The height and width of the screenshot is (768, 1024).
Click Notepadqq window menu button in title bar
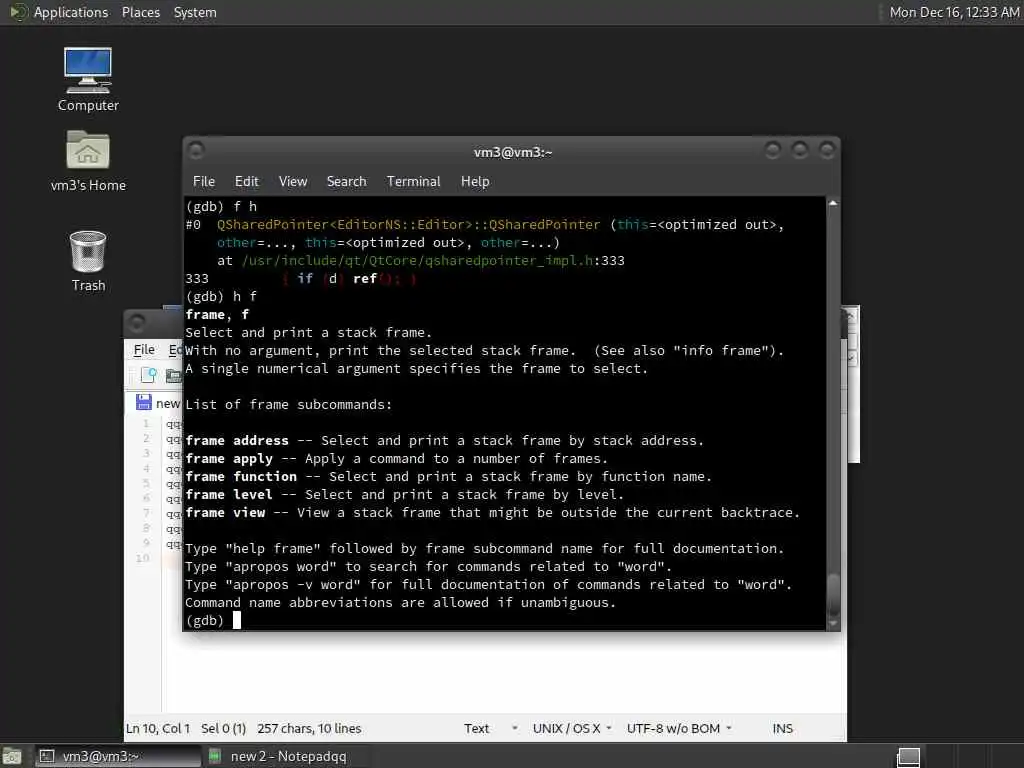(137, 323)
